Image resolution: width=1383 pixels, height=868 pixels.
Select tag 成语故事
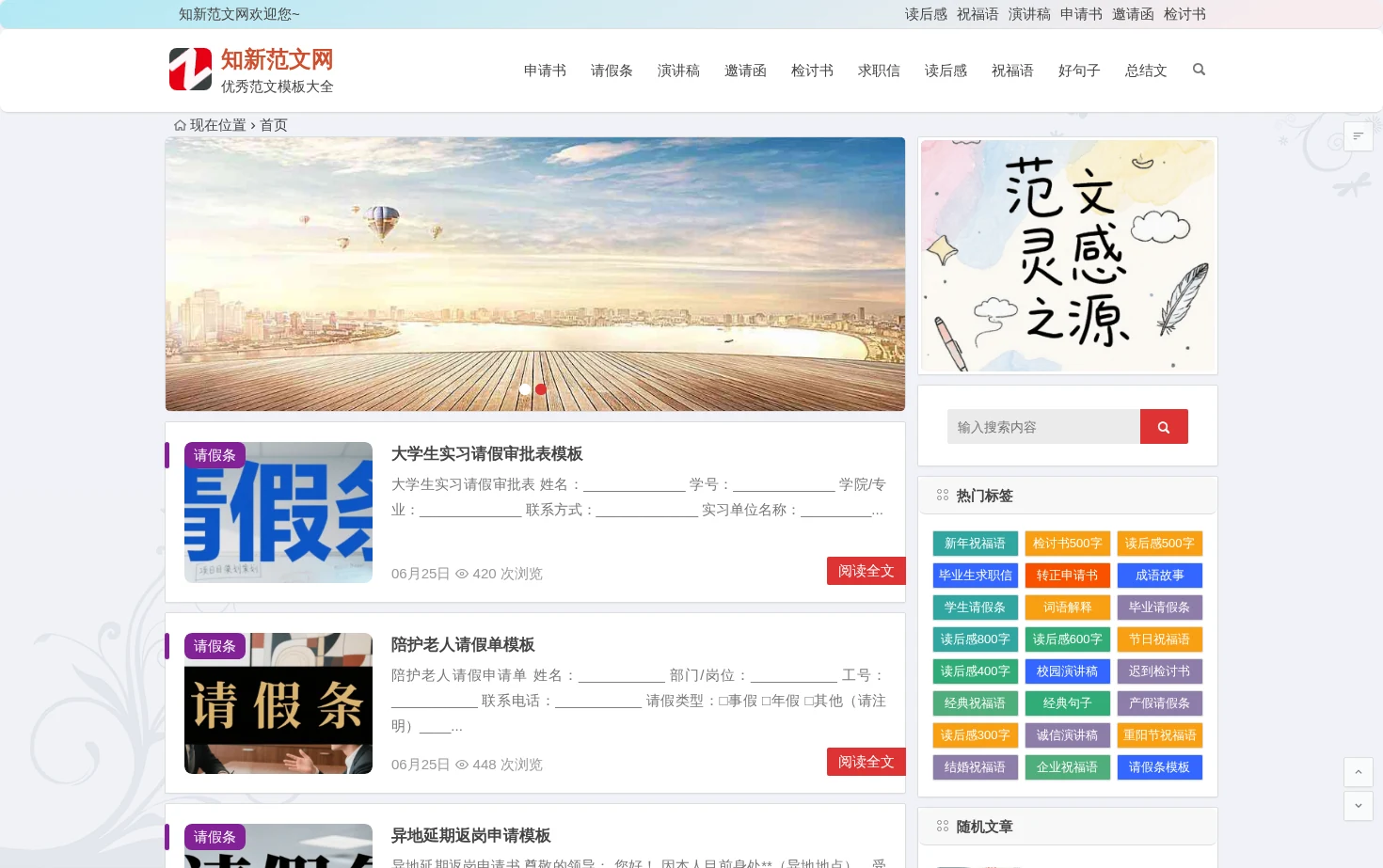point(1159,576)
